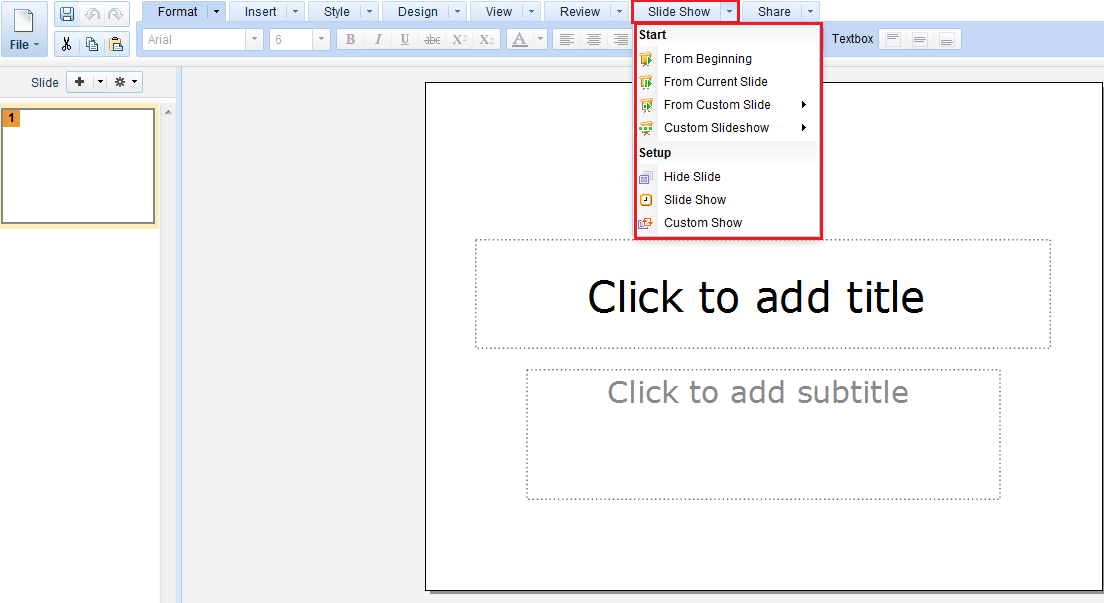Image resolution: width=1104 pixels, height=603 pixels.
Task: Apply superscript formatting
Action: [459, 39]
